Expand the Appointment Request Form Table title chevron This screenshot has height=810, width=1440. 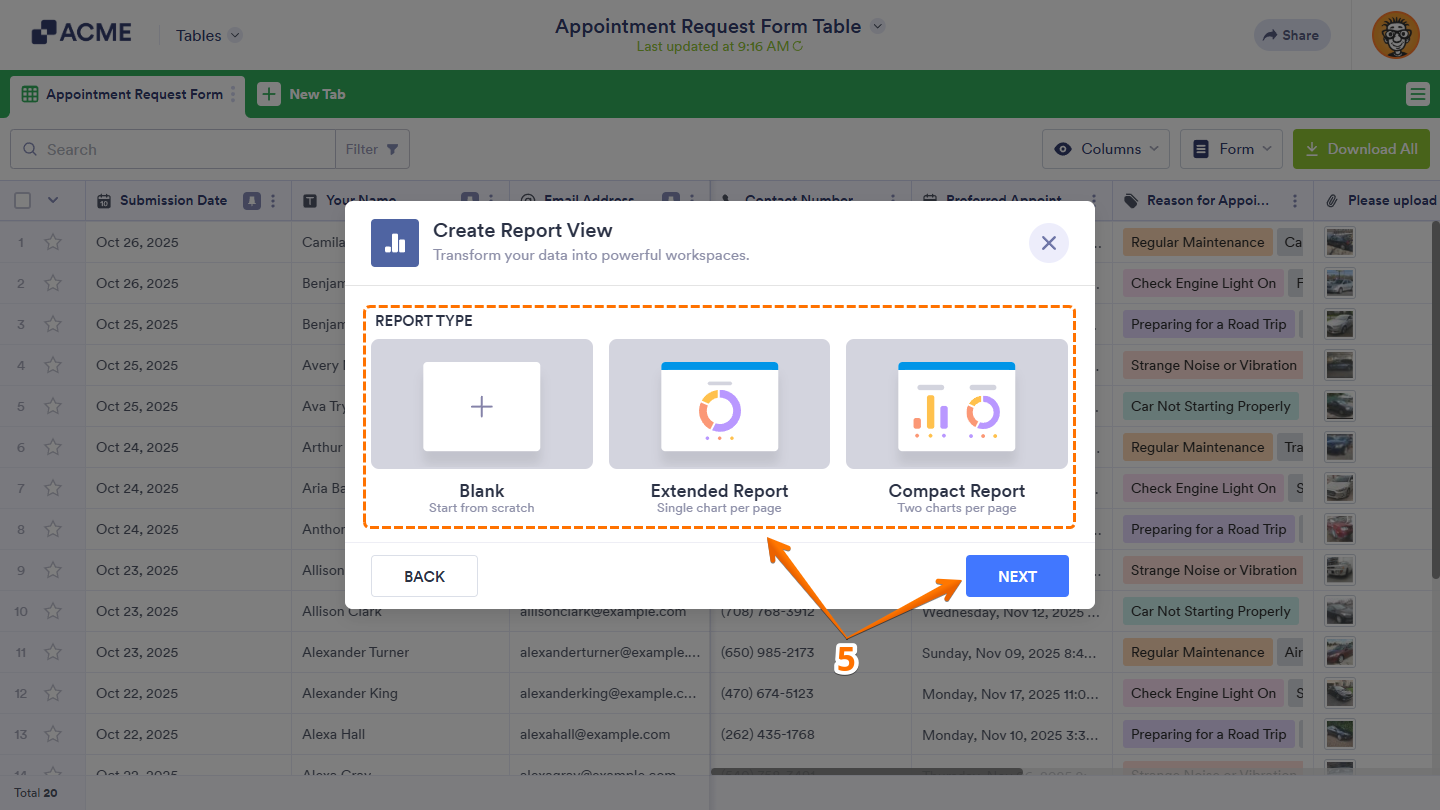tap(878, 27)
